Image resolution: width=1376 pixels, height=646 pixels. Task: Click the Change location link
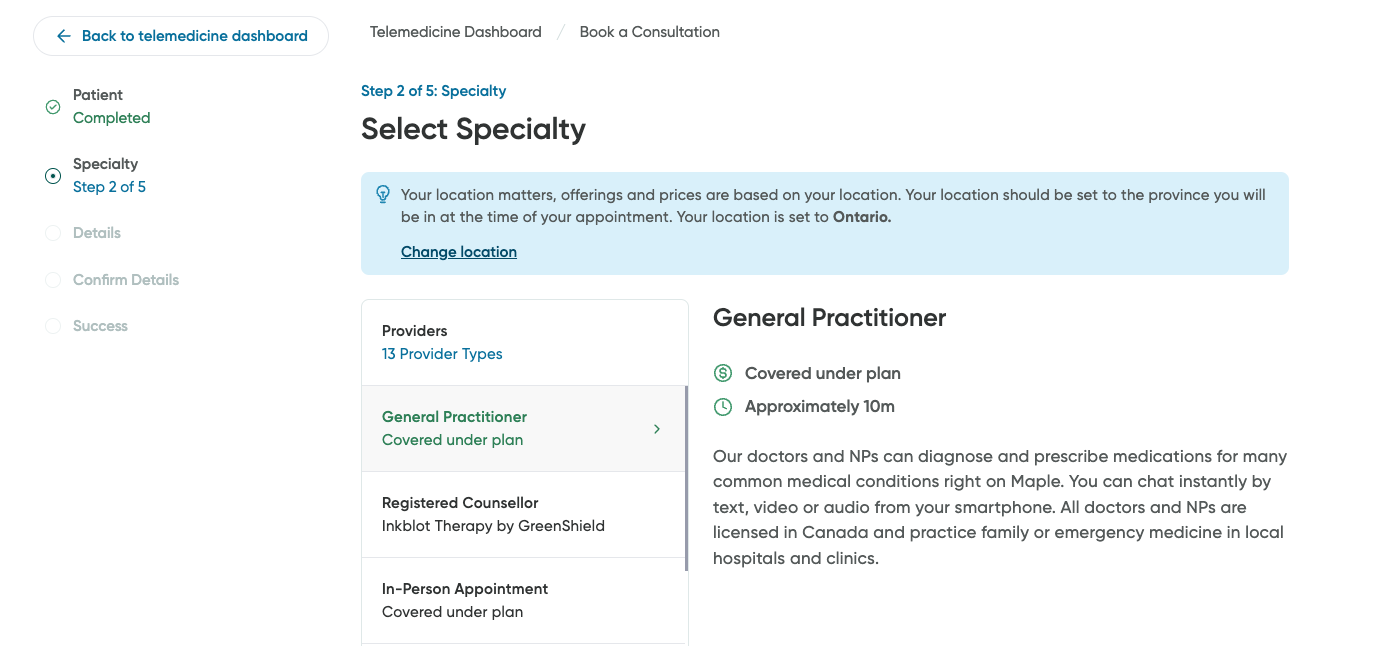pyautogui.click(x=458, y=251)
